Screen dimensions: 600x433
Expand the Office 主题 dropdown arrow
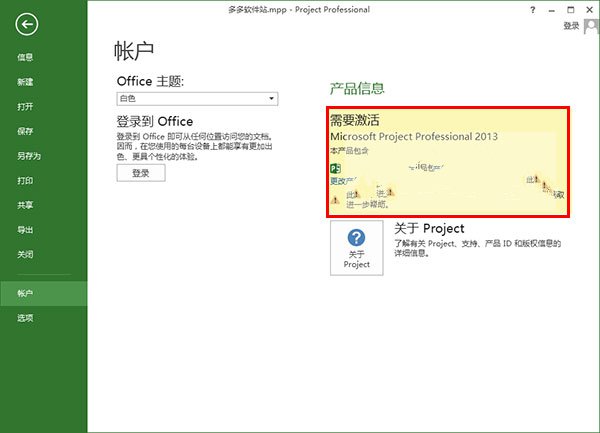click(271, 99)
